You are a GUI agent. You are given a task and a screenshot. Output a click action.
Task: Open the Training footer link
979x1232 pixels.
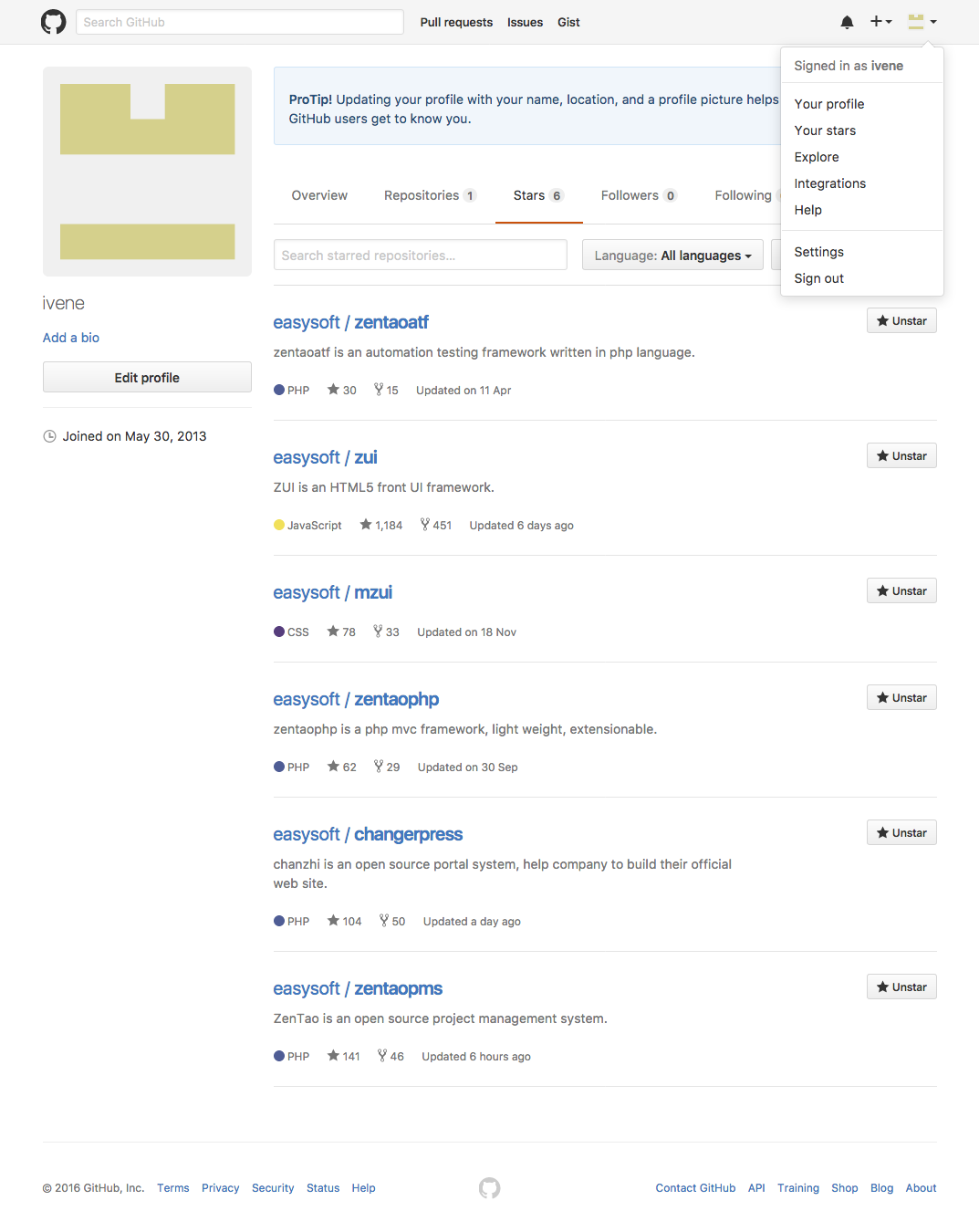798,1188
